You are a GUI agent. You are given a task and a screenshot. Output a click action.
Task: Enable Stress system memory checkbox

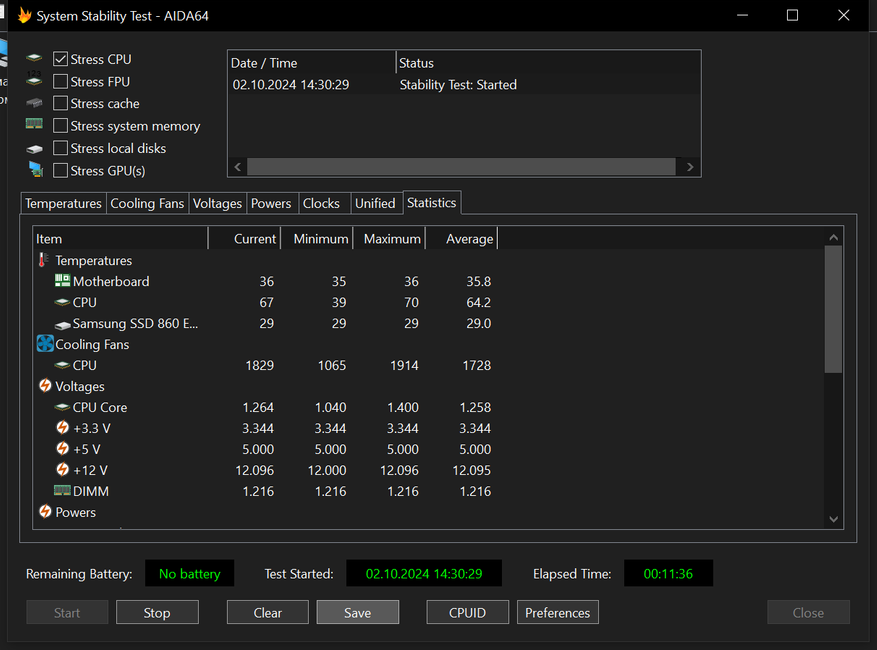tap(61, 126)
